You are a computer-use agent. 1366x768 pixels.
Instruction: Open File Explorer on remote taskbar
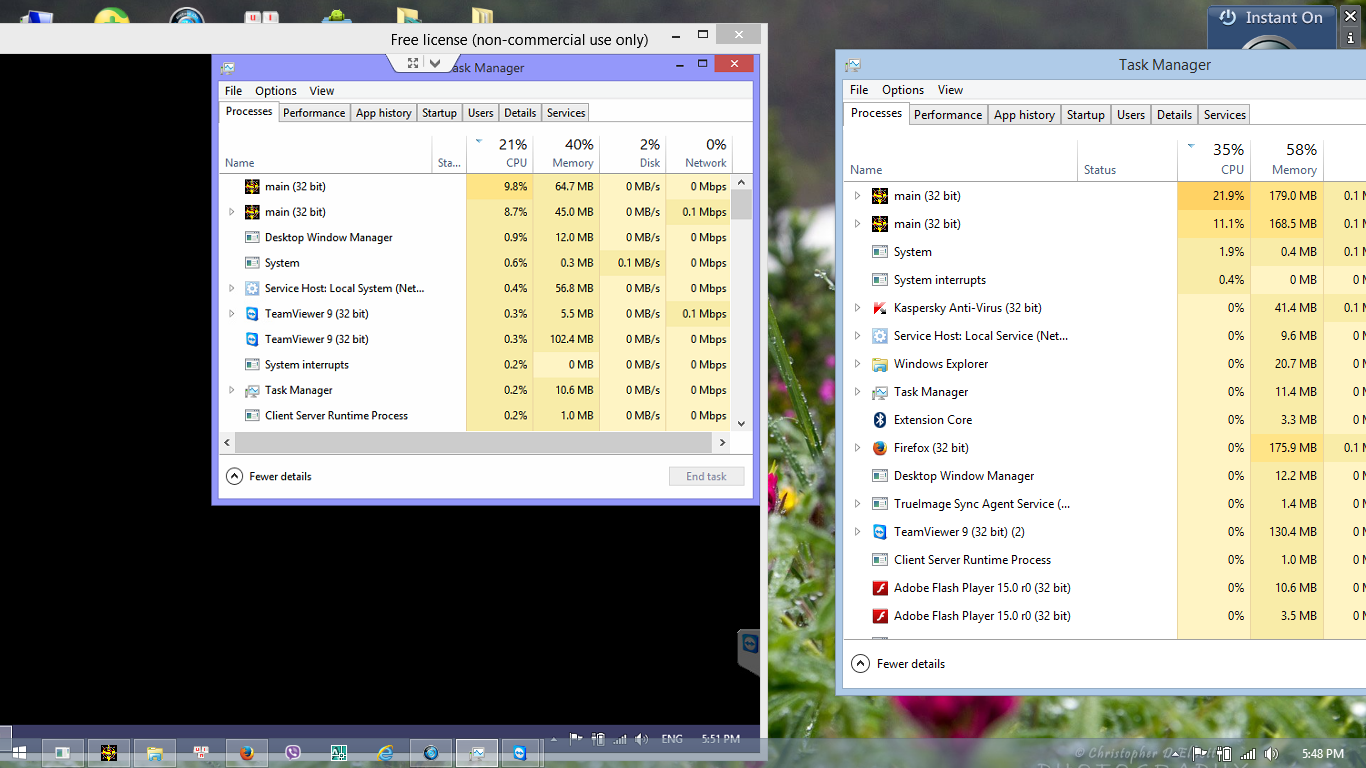point(155,753)
